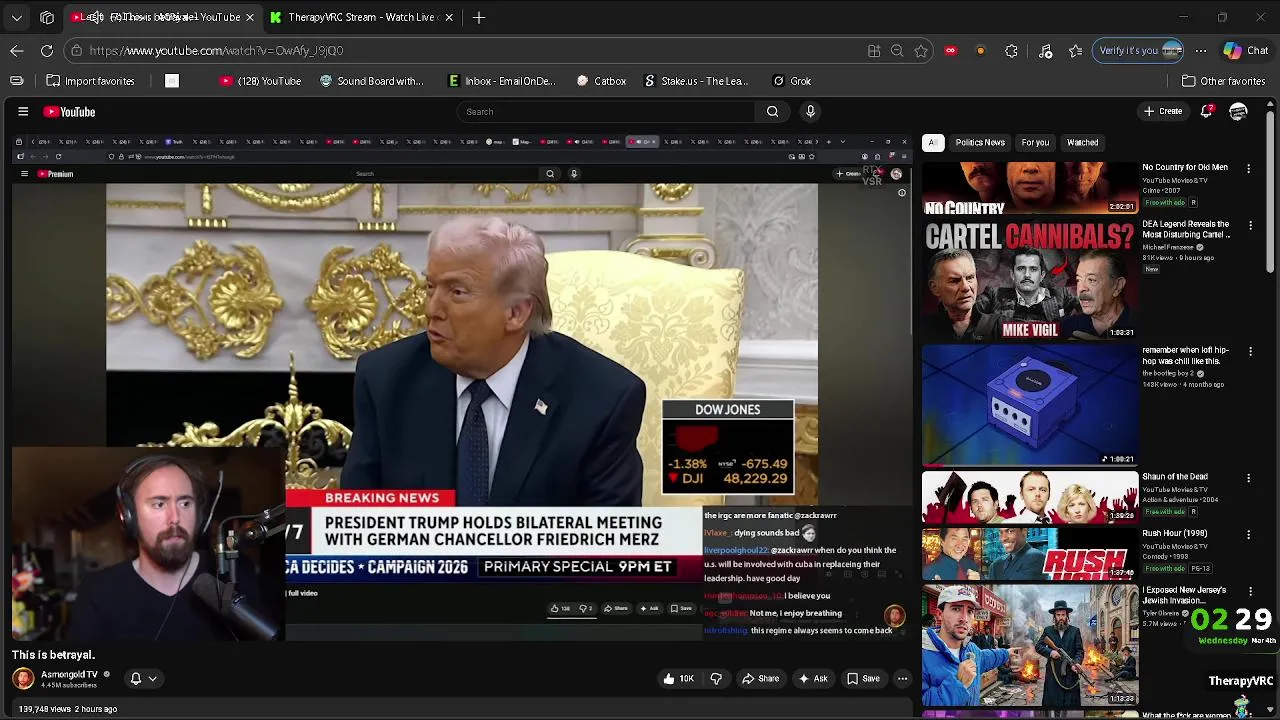Go back with browser back arrow
1280x720 pixels.
pos(17,50)
